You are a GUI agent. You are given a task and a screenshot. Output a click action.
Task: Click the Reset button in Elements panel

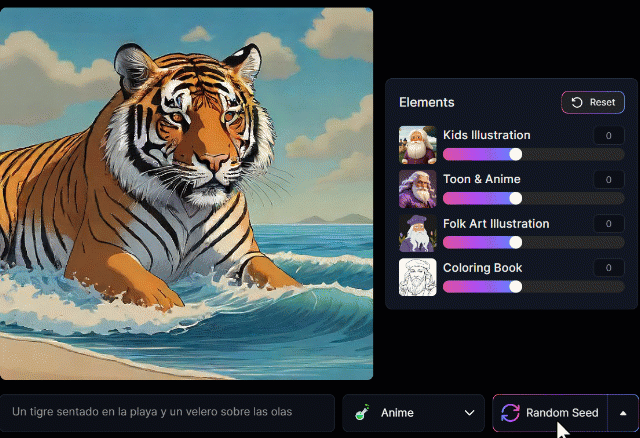click(x=593, y=102)
